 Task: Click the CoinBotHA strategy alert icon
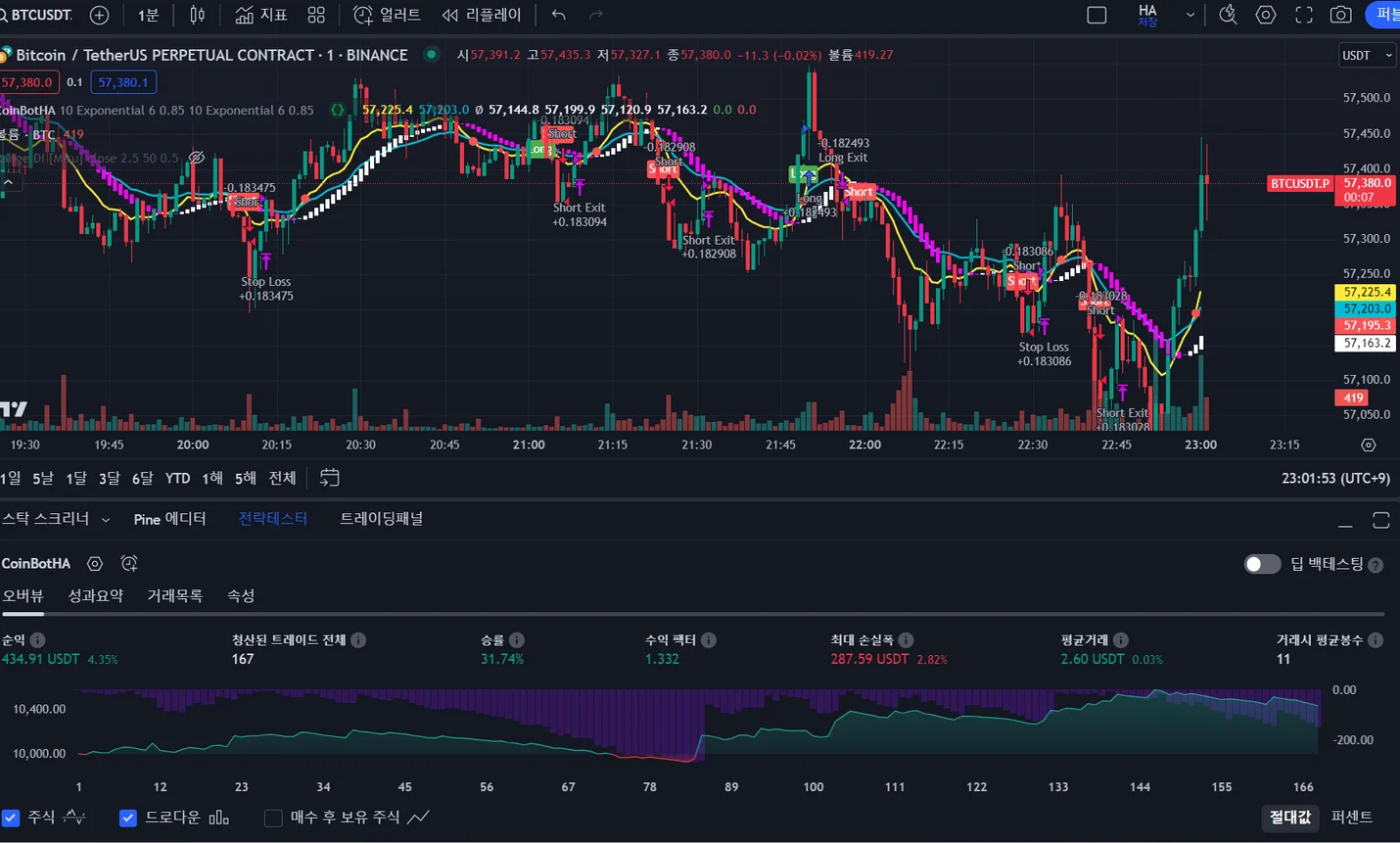129,563
